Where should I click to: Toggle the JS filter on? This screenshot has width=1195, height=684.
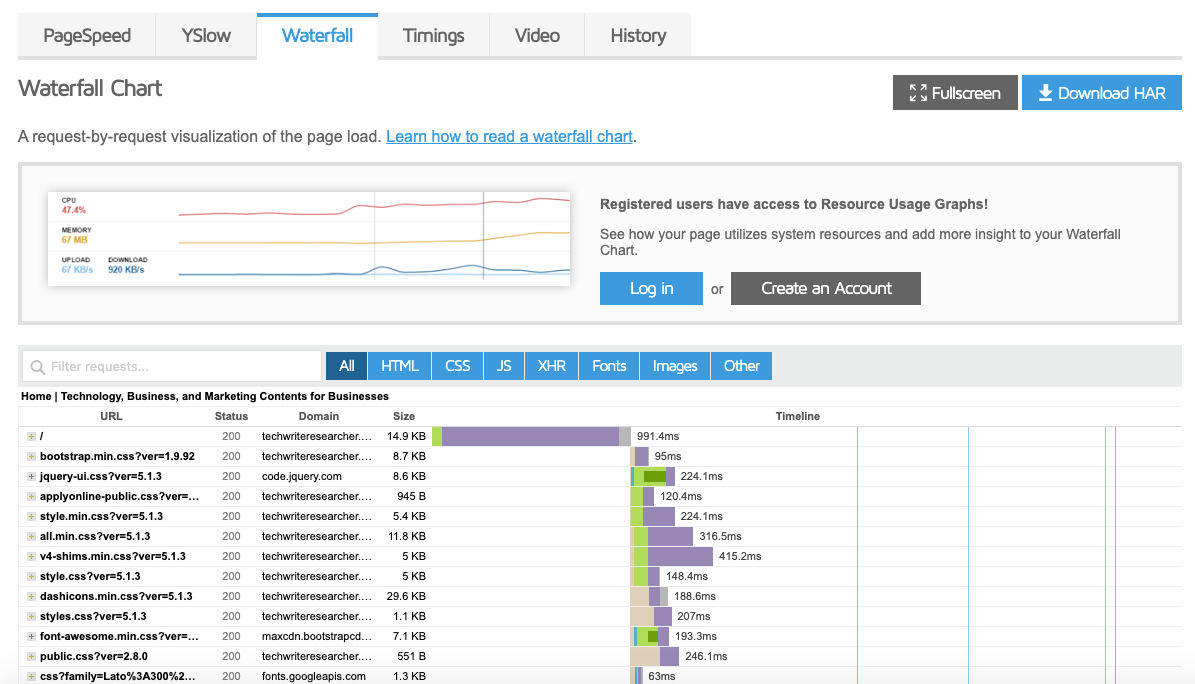504,365
